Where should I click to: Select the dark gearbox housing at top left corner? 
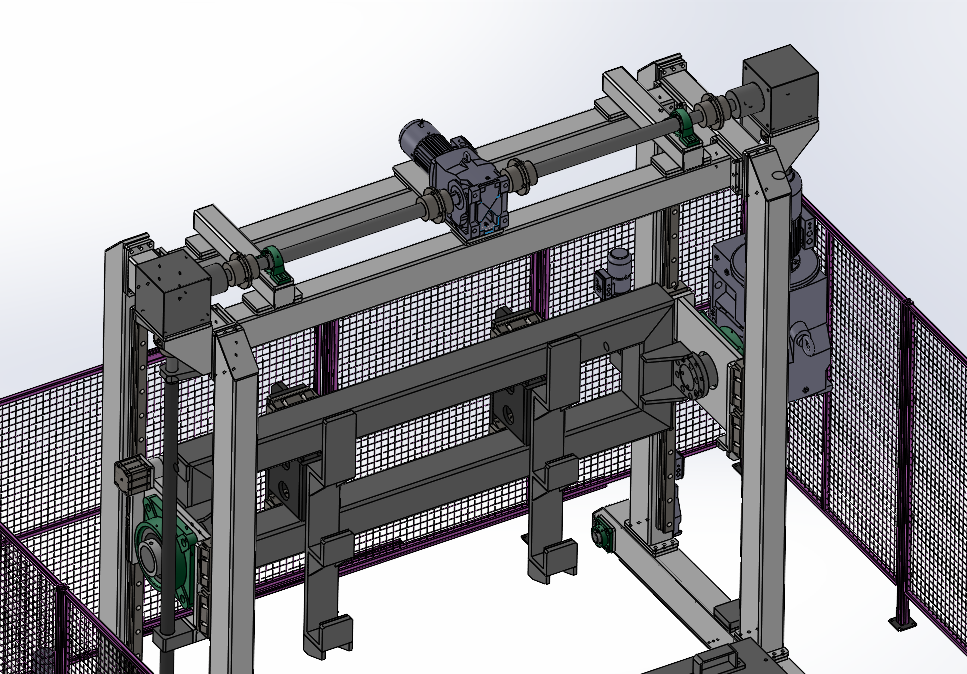[173, 297]
